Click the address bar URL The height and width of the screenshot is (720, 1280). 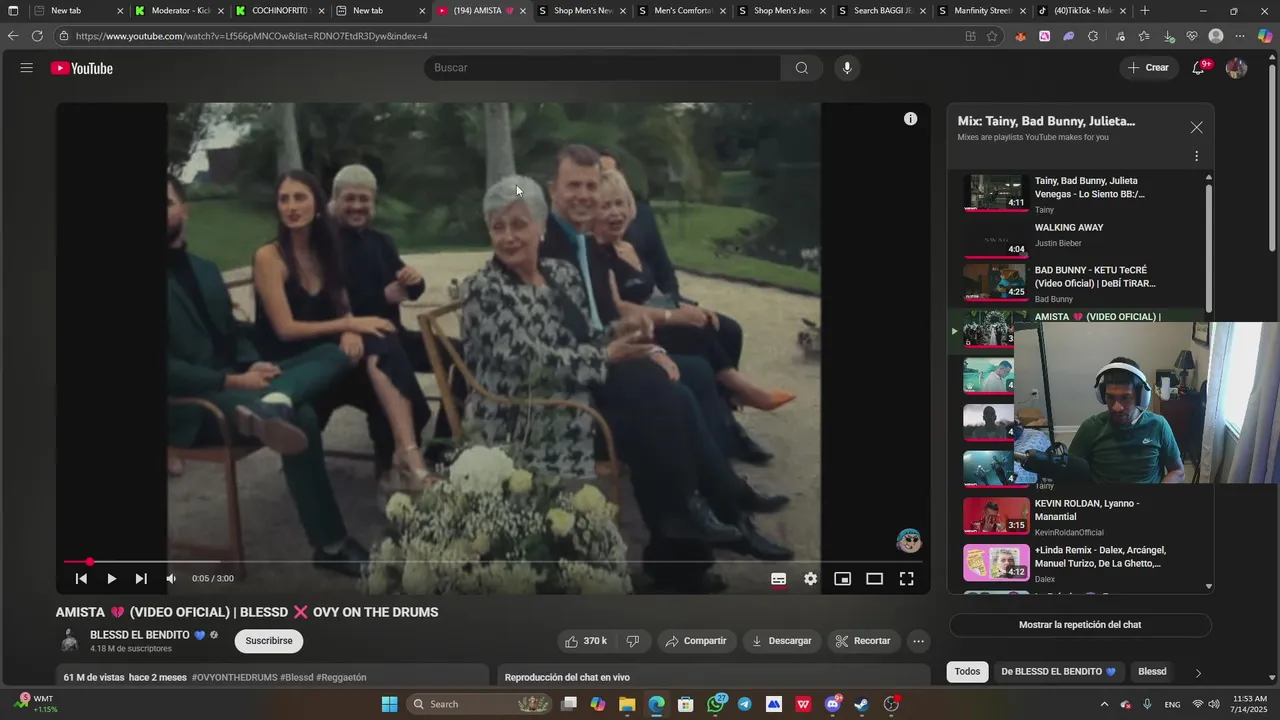[251, 36]
